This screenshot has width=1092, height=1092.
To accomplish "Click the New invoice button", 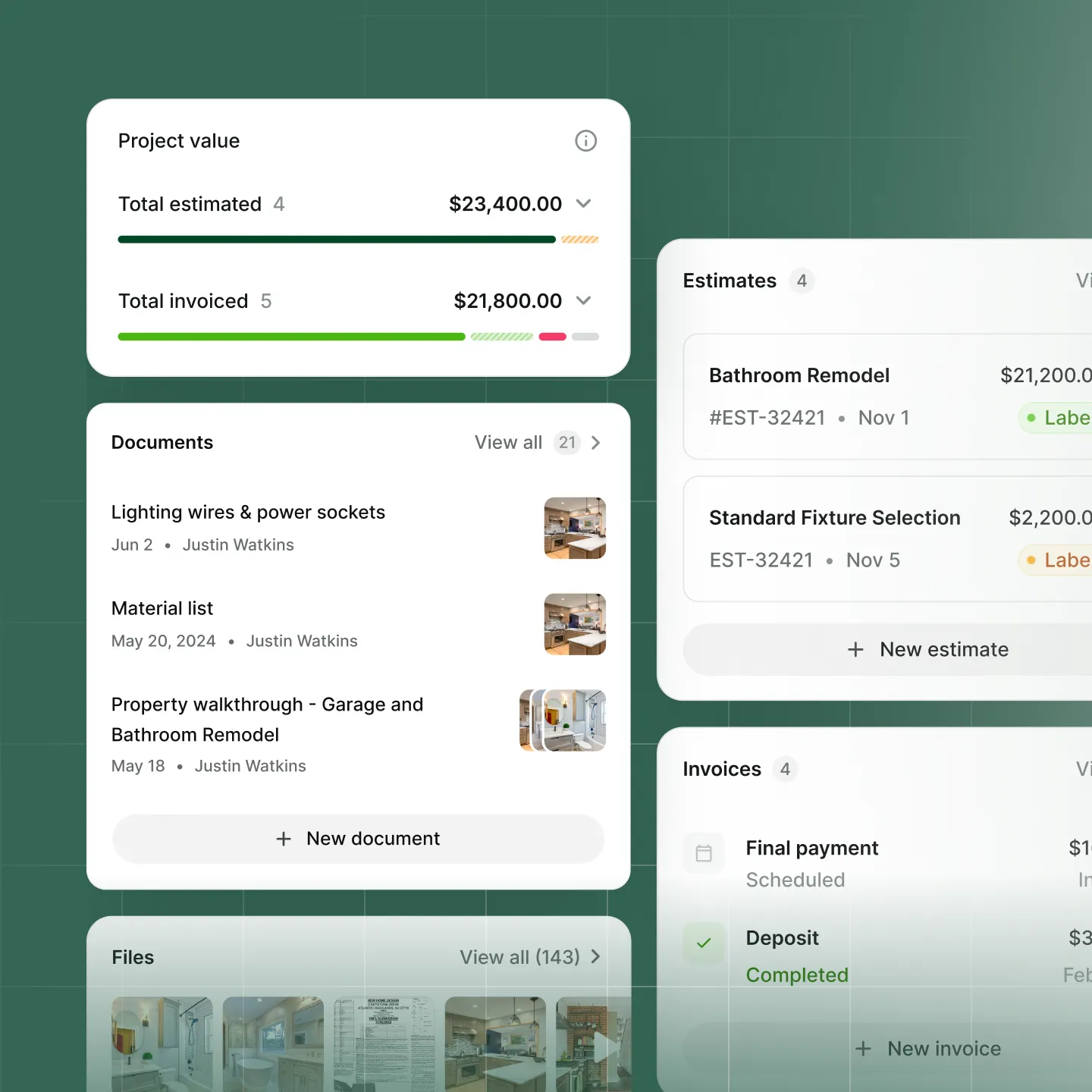I will [x=929, y=1049].
